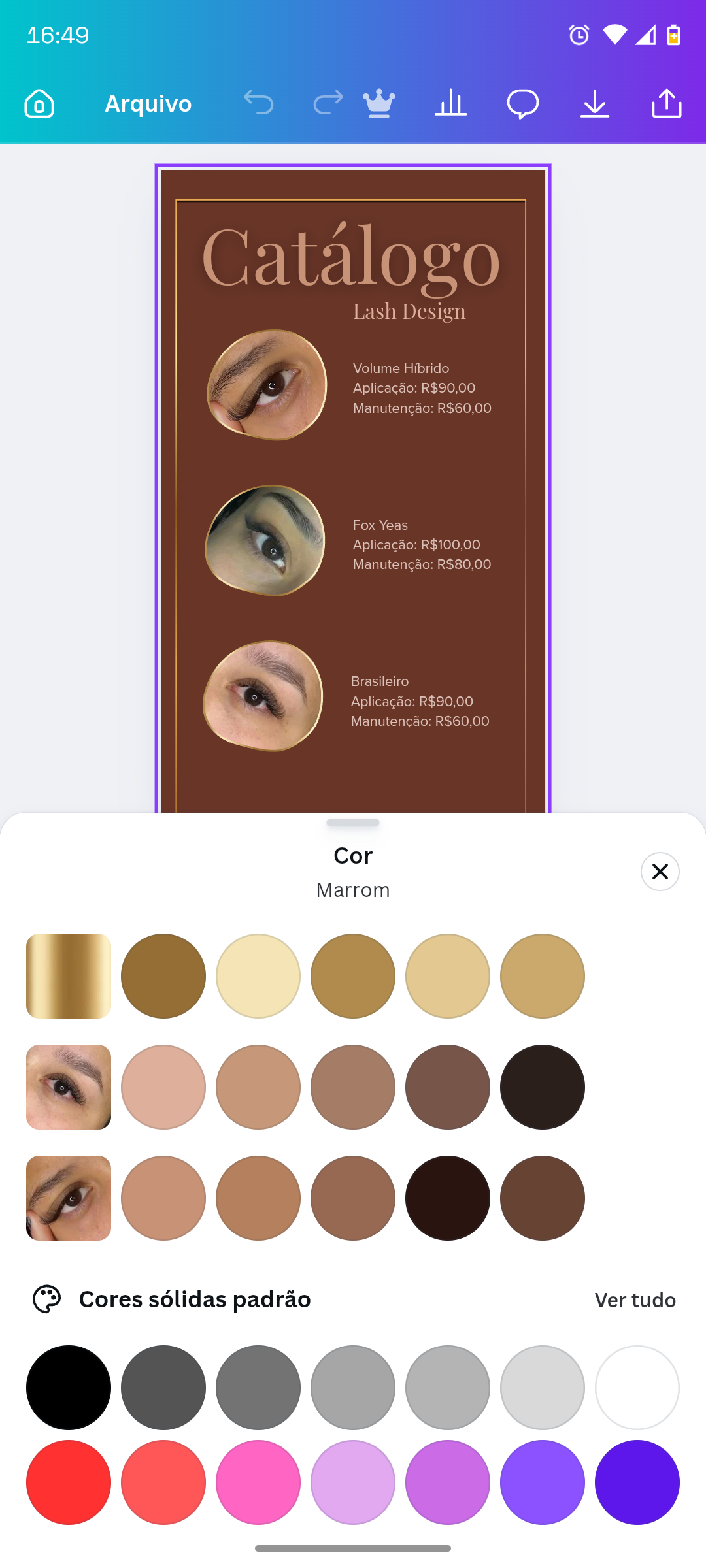Expand the color panel using drag handle
Screen dimensions: 706x1568
pos(353,823)
